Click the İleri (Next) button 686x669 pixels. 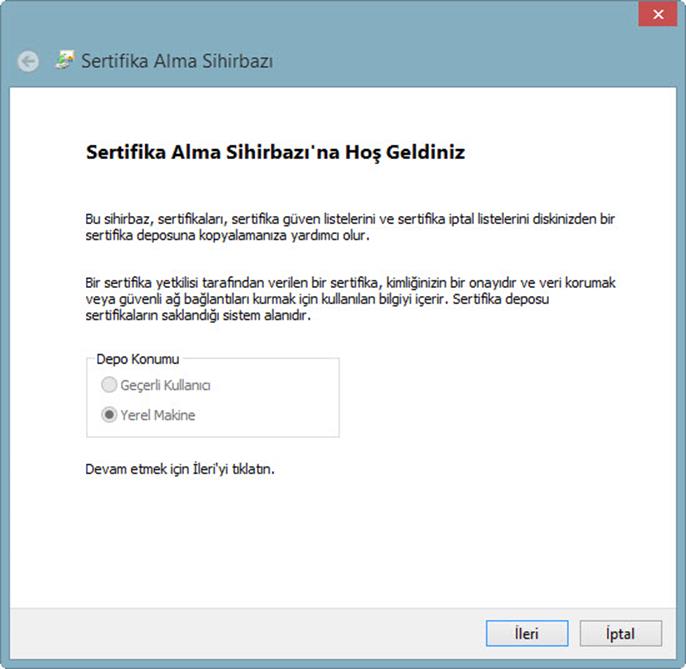tap(527, 633)
